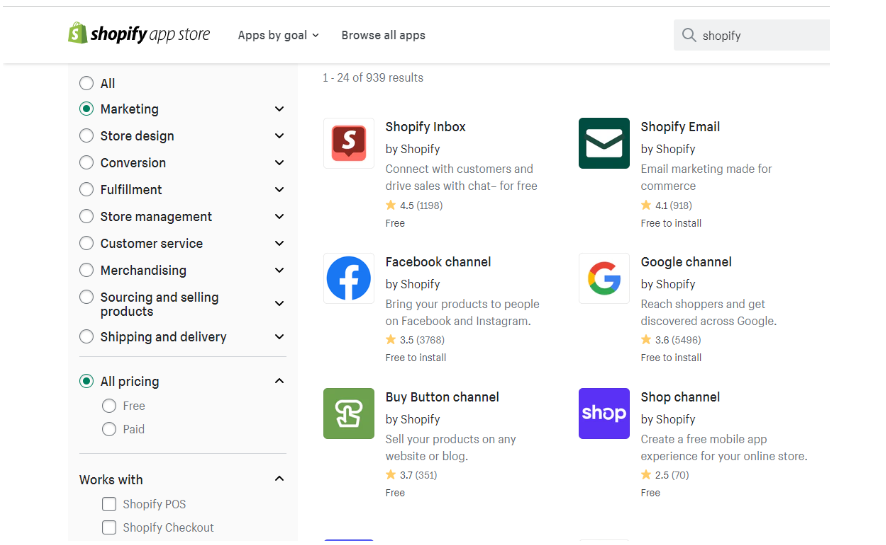Select the Store design radio button
This screenshot has width=886, height=545.
pyautogui.click(x=86, y=136)
